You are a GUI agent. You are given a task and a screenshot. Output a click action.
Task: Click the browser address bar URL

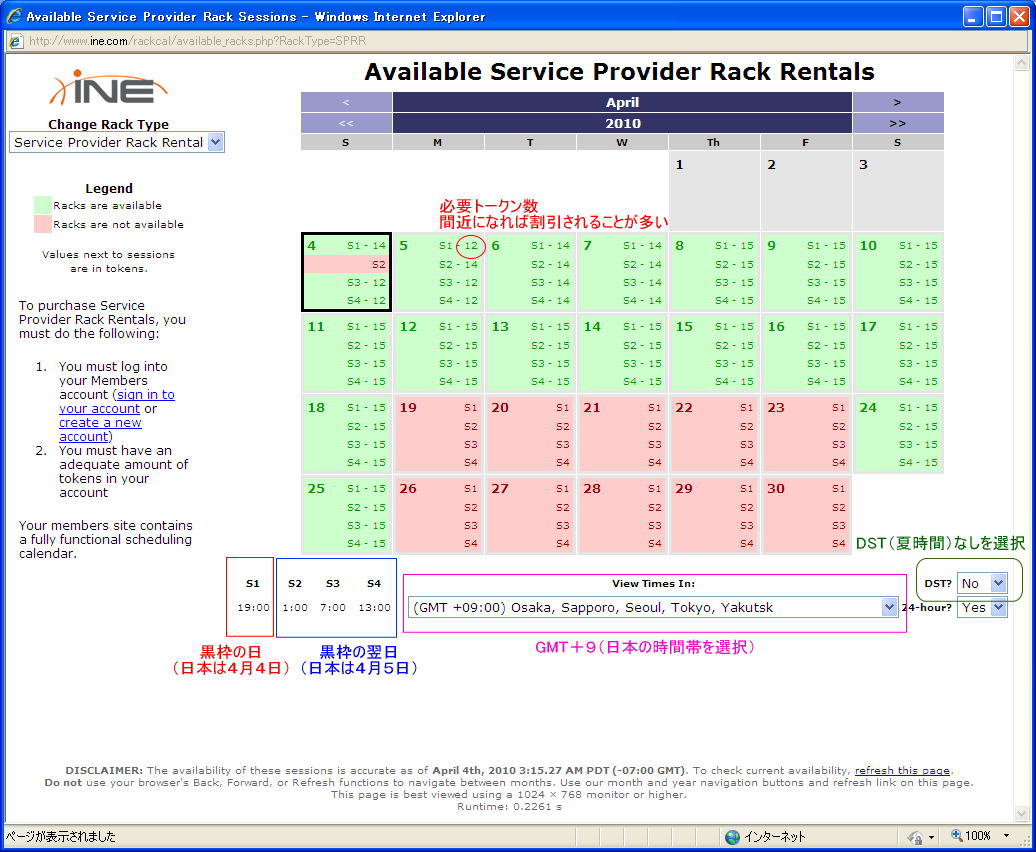click(x=197, y=41)
